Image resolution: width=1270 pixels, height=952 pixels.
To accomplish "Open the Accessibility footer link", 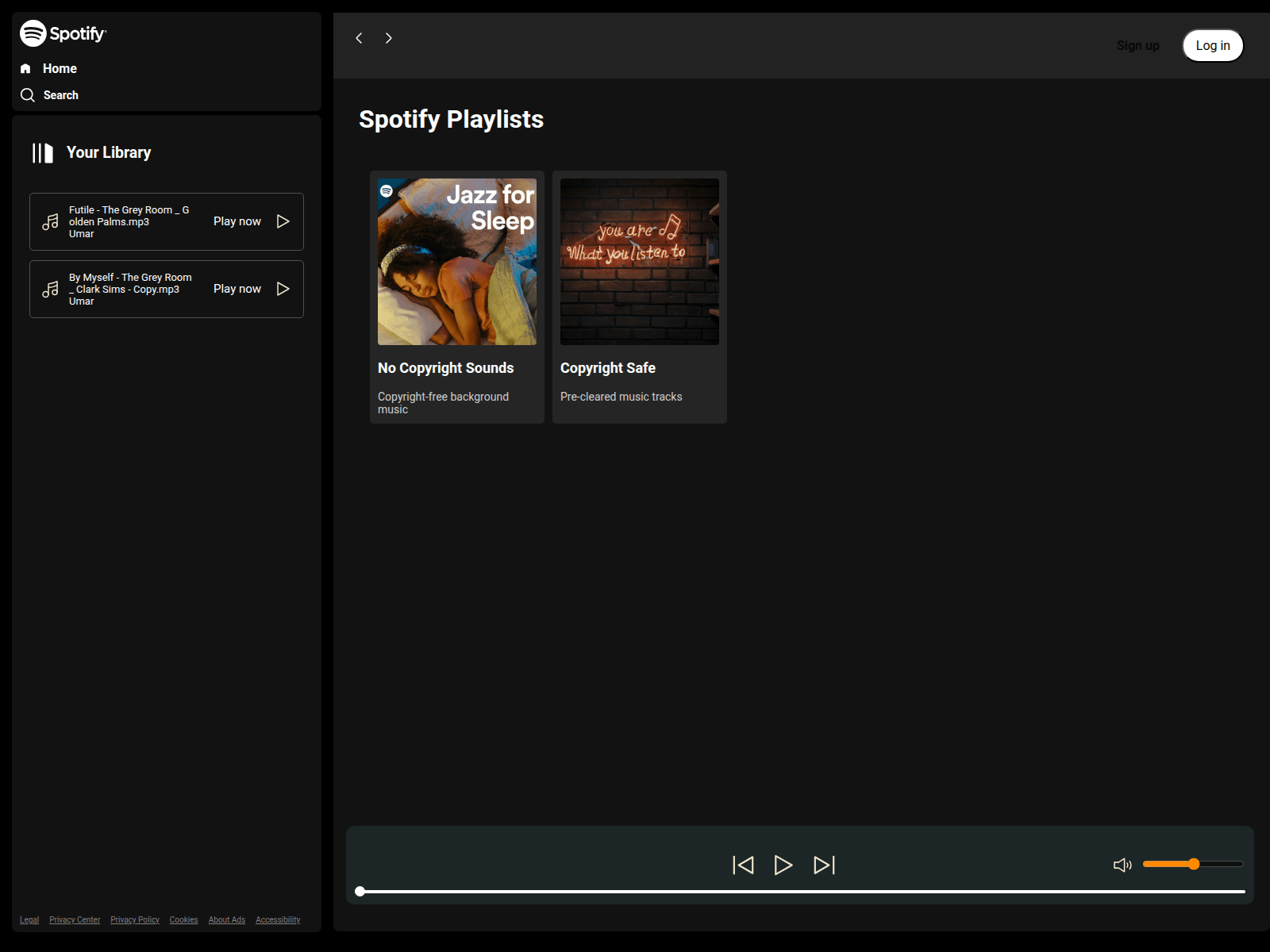I will (x=278, y=920).
